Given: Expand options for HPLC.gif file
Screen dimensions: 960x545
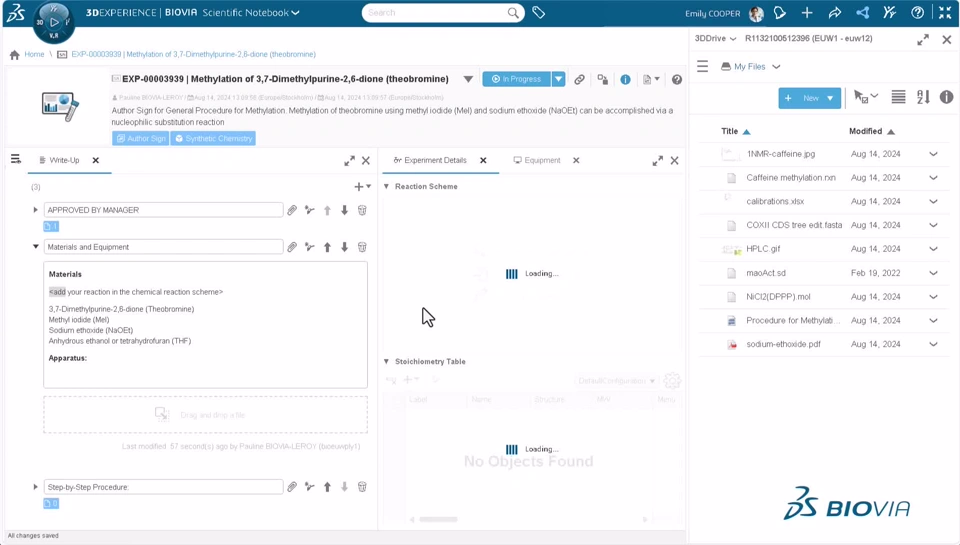Looking at the screenshot, I should tap(933, 249).
